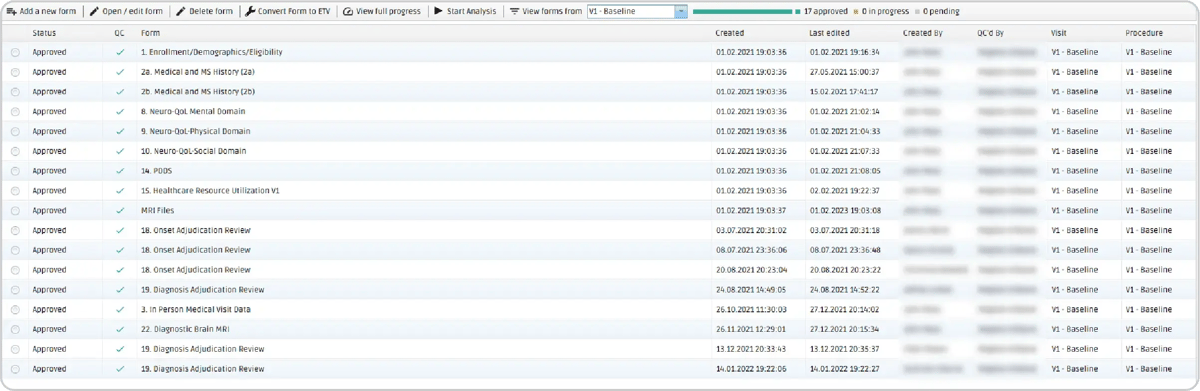Click QC checkmark in the 14. PDDS row

(120, 171)
